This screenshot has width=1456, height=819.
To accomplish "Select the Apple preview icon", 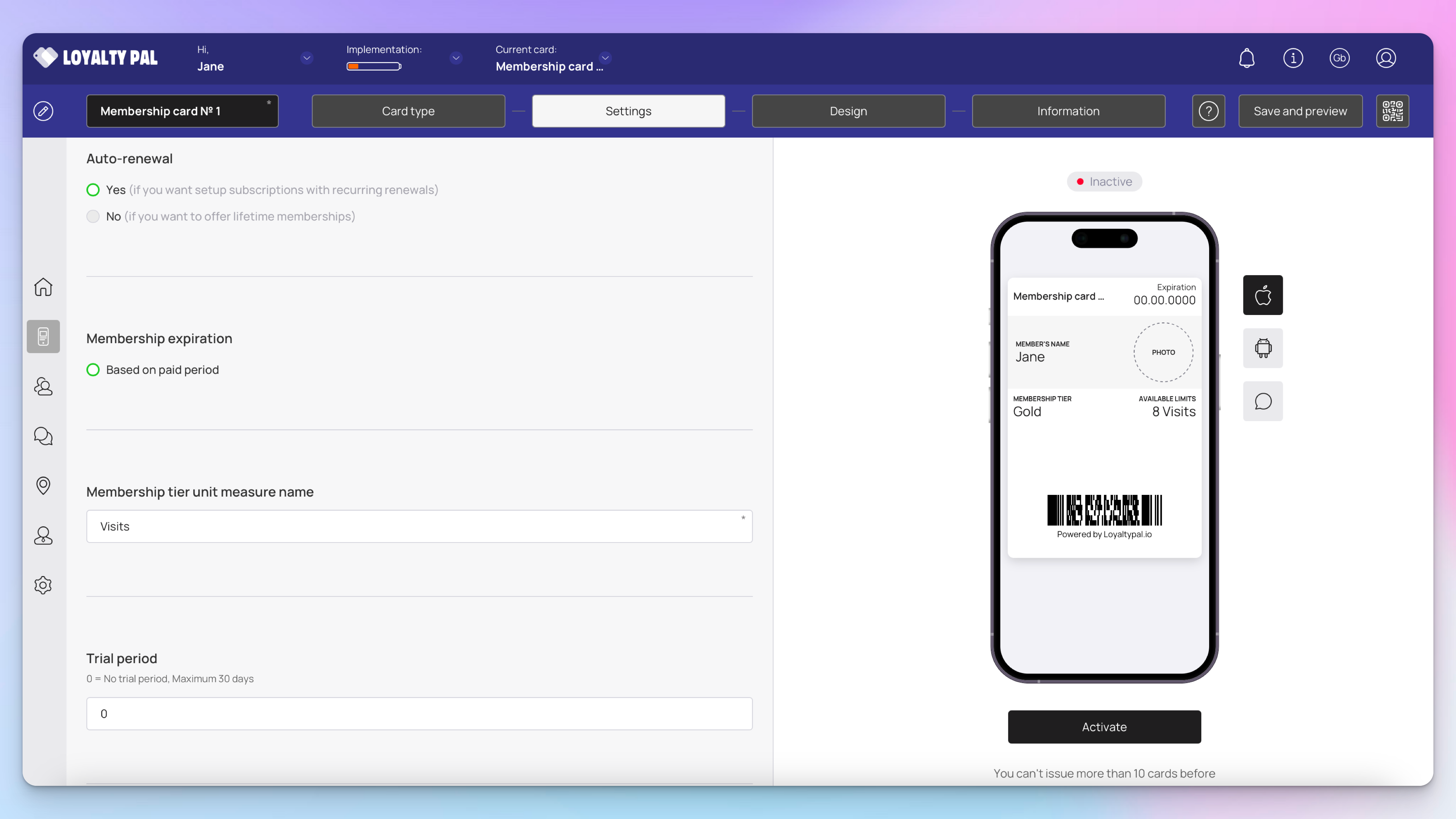I will pyautogui.click(x=1263, y=295).
